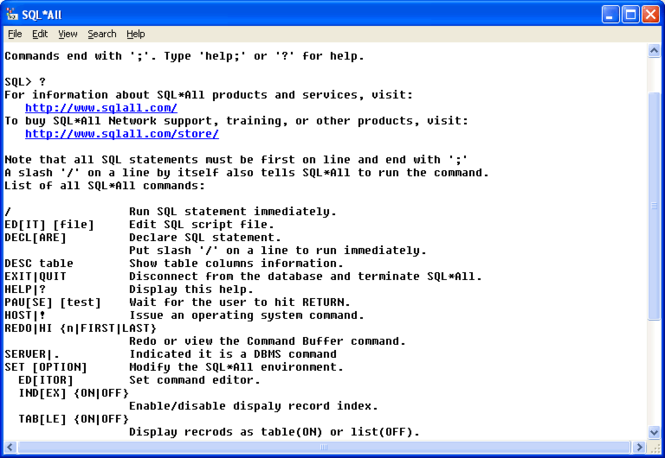The width and height of the screenshot is (665, 458).
Task: Open the Edit menu
Action: click(40, 34)
